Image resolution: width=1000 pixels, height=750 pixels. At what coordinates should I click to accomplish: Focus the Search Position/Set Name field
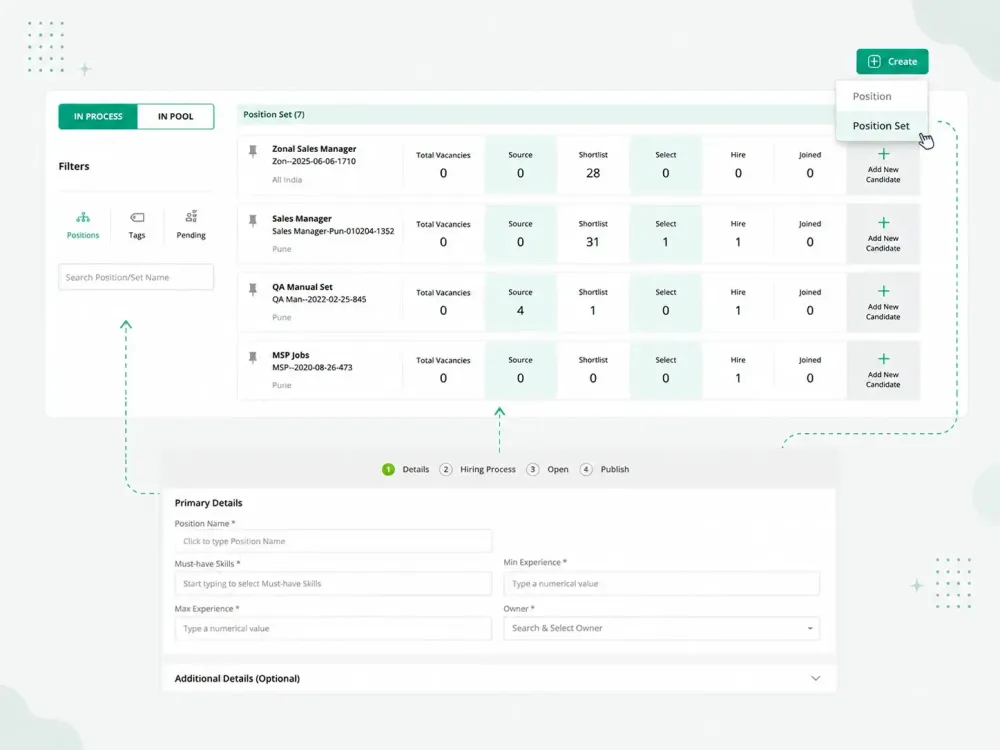(x=136, y=277)
